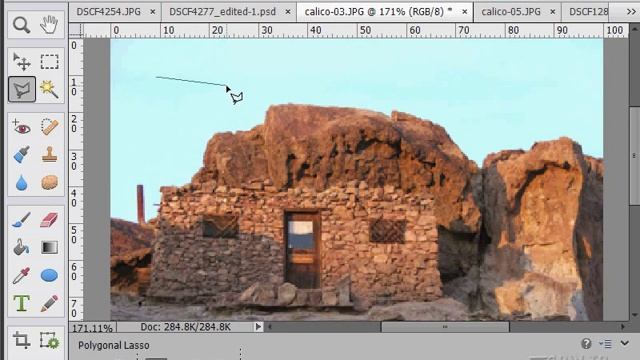640x360 pixels.
Task: Switch to the DSCF128 document tab
Action: pos(589,12)
